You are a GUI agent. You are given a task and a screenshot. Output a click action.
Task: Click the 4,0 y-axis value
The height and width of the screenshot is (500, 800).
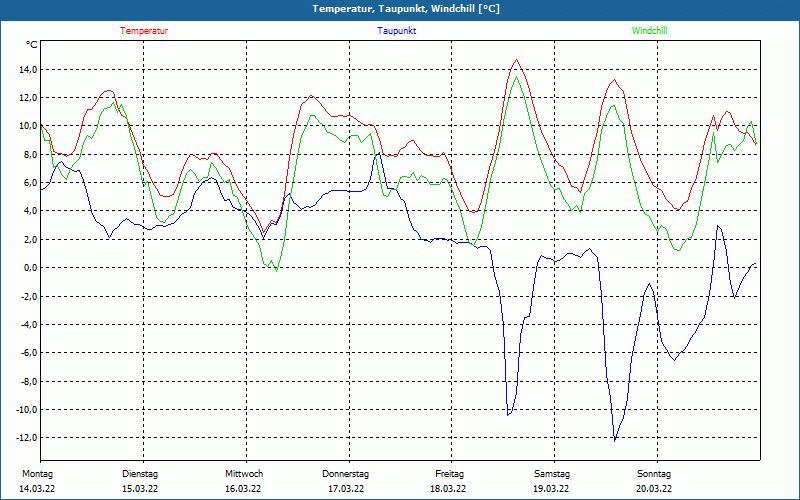tap(30, 211)
